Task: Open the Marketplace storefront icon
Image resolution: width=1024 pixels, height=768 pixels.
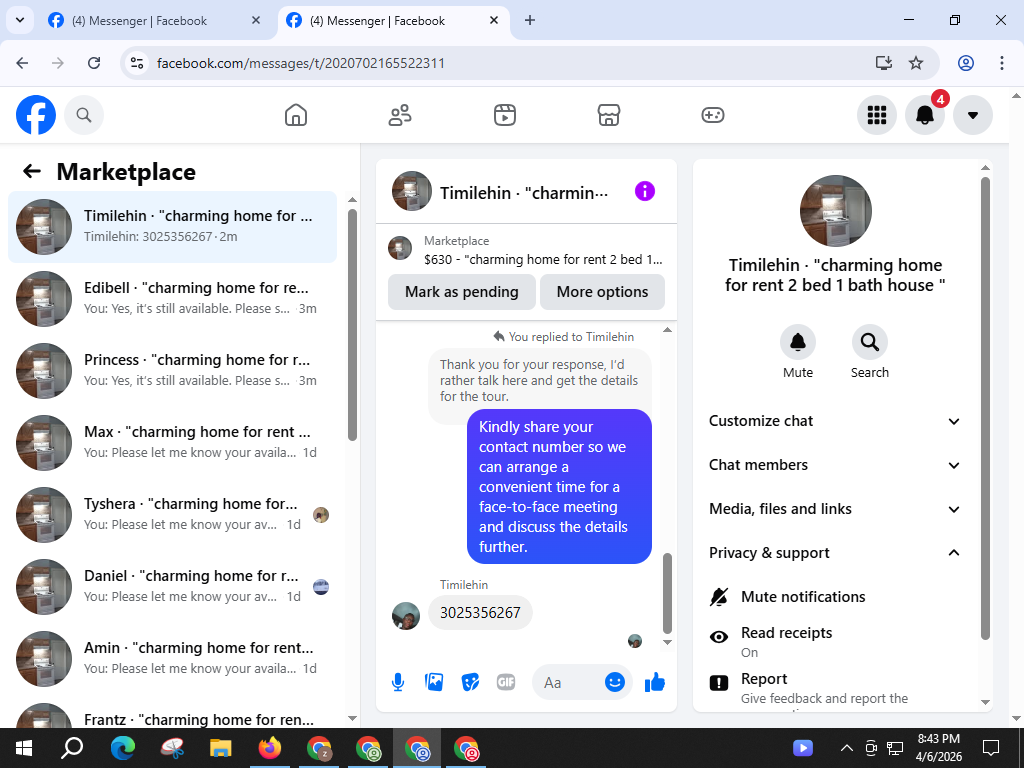Action: tap(609, 115)
